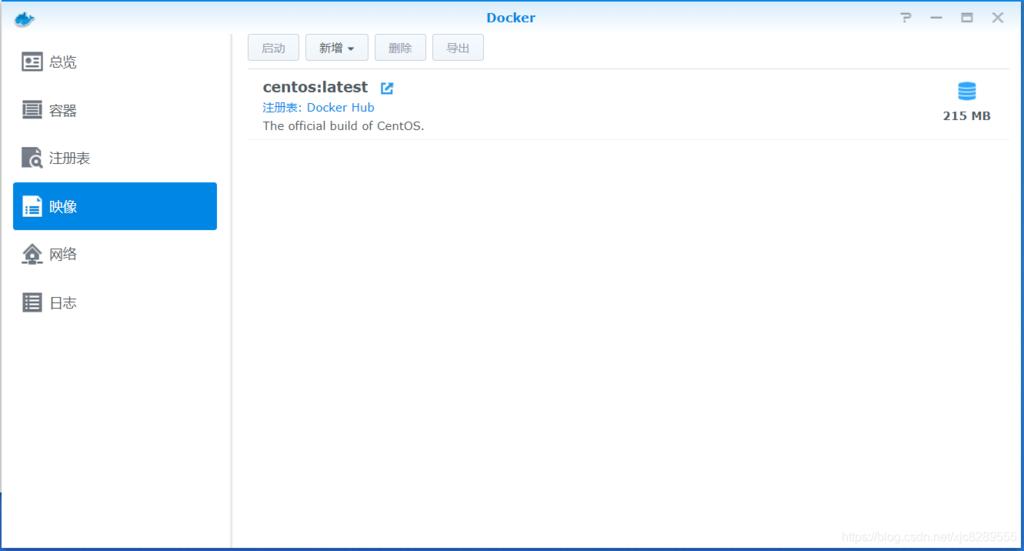Expand the 新增 add dropdown

336,48
